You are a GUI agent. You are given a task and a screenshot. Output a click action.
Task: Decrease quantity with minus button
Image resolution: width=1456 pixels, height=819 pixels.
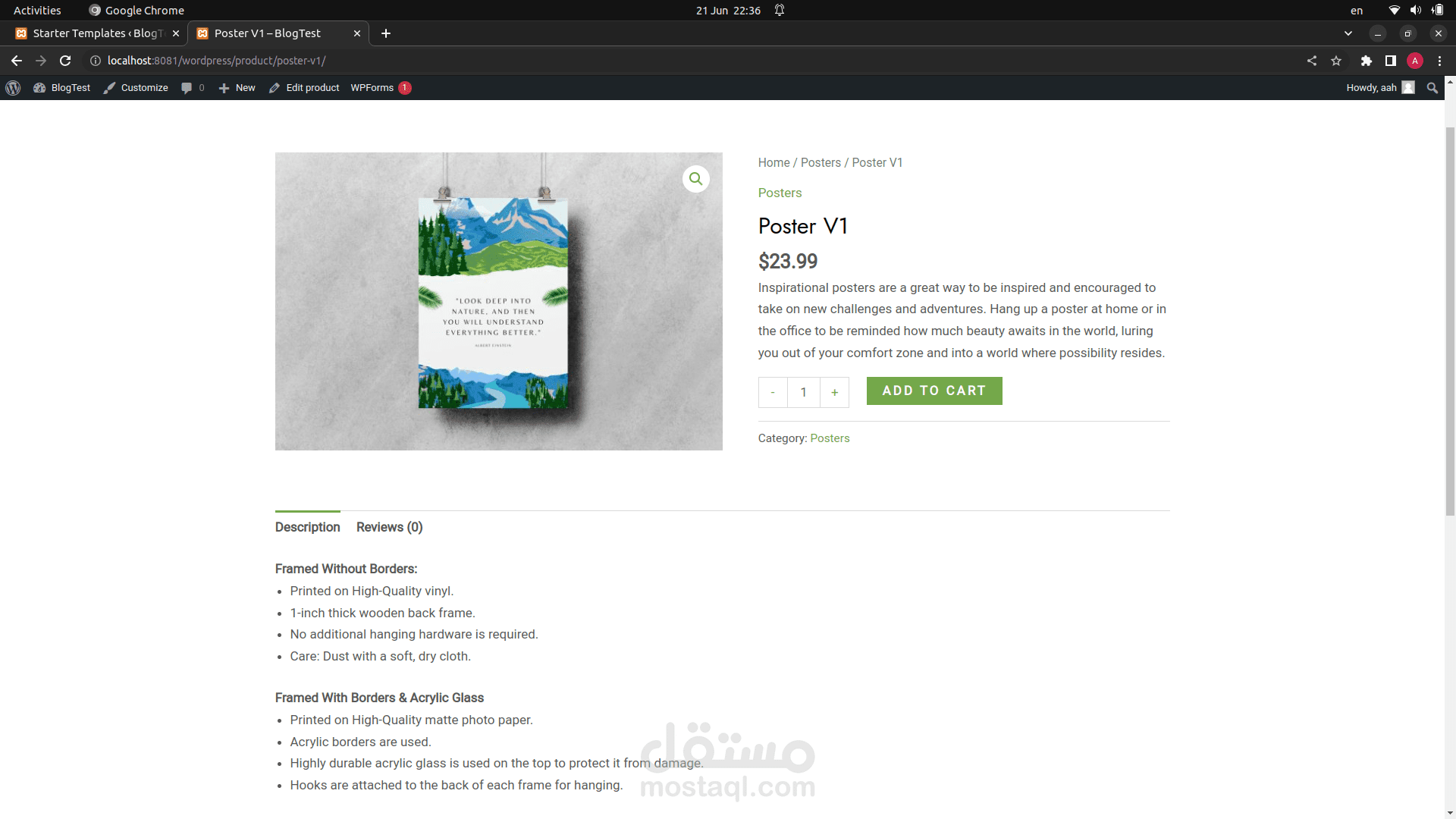(x=773, y=392)
